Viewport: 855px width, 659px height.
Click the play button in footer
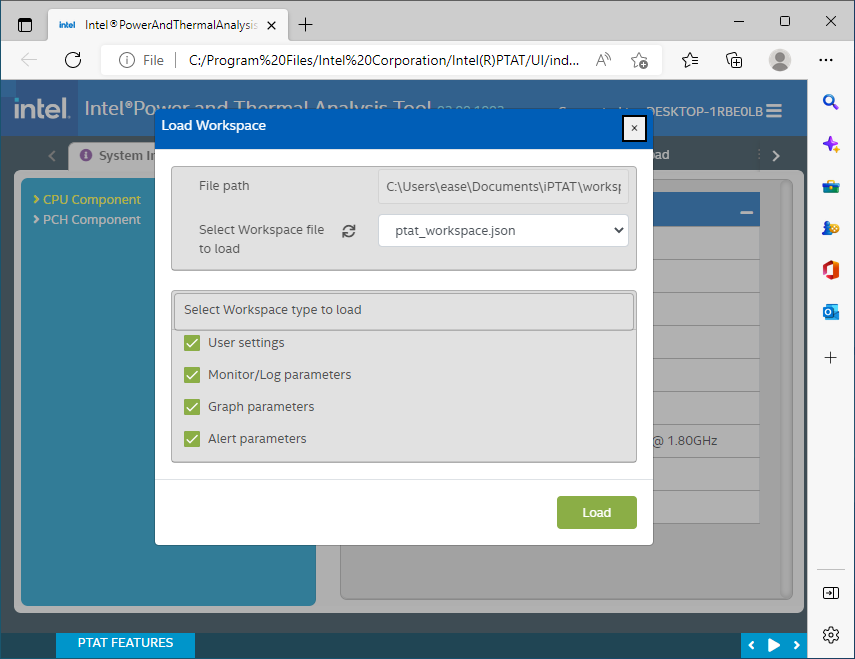click(x=774, y=645)
